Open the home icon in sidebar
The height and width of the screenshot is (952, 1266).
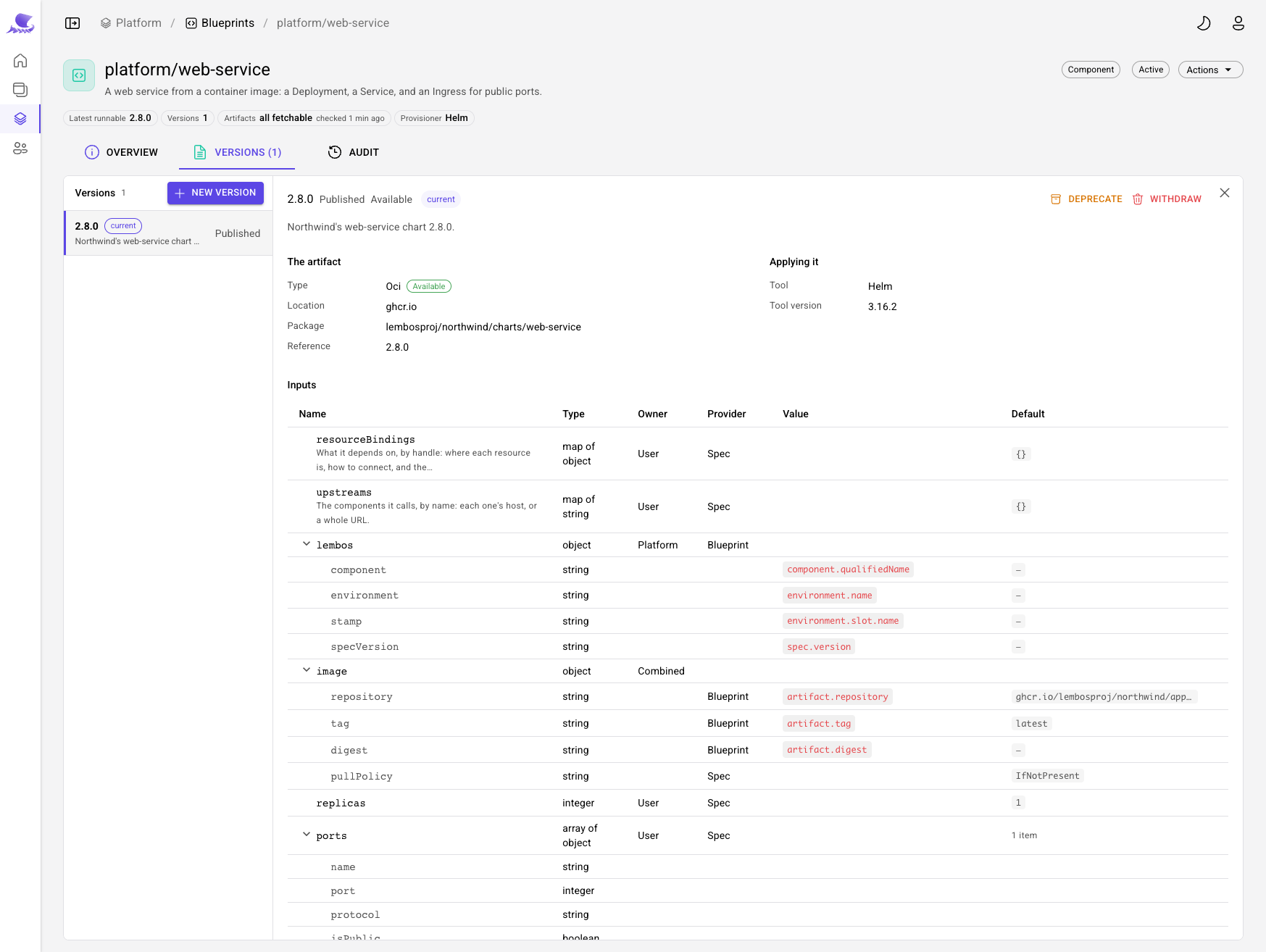20,60
